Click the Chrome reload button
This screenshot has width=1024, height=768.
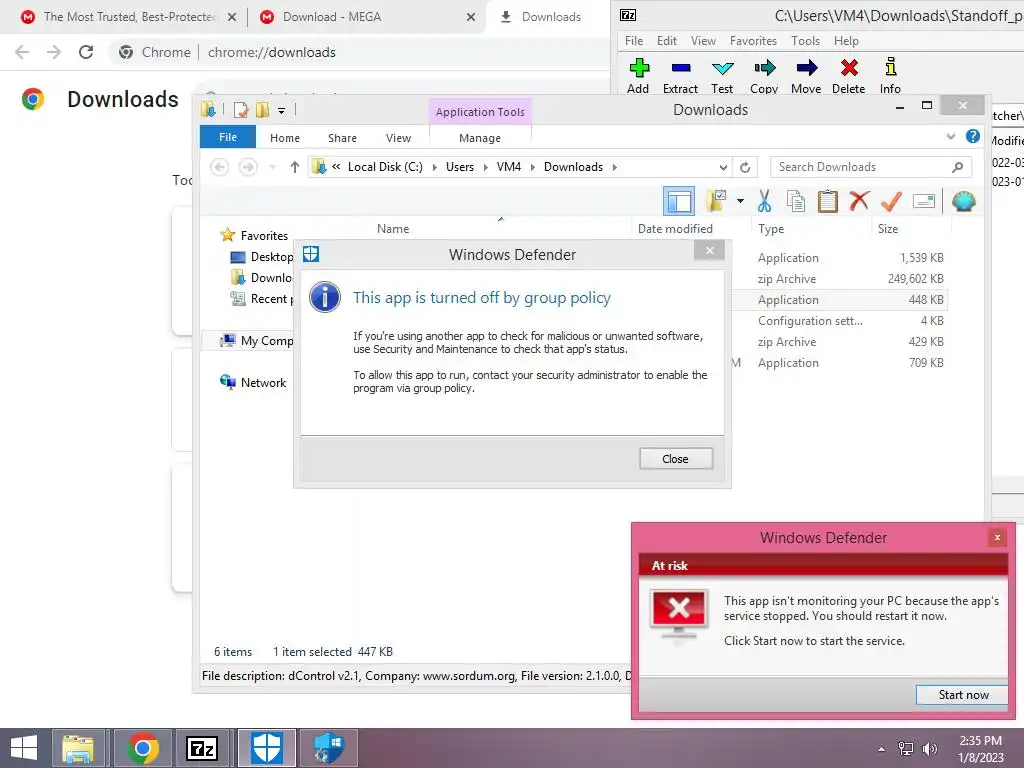pos(86,52)
